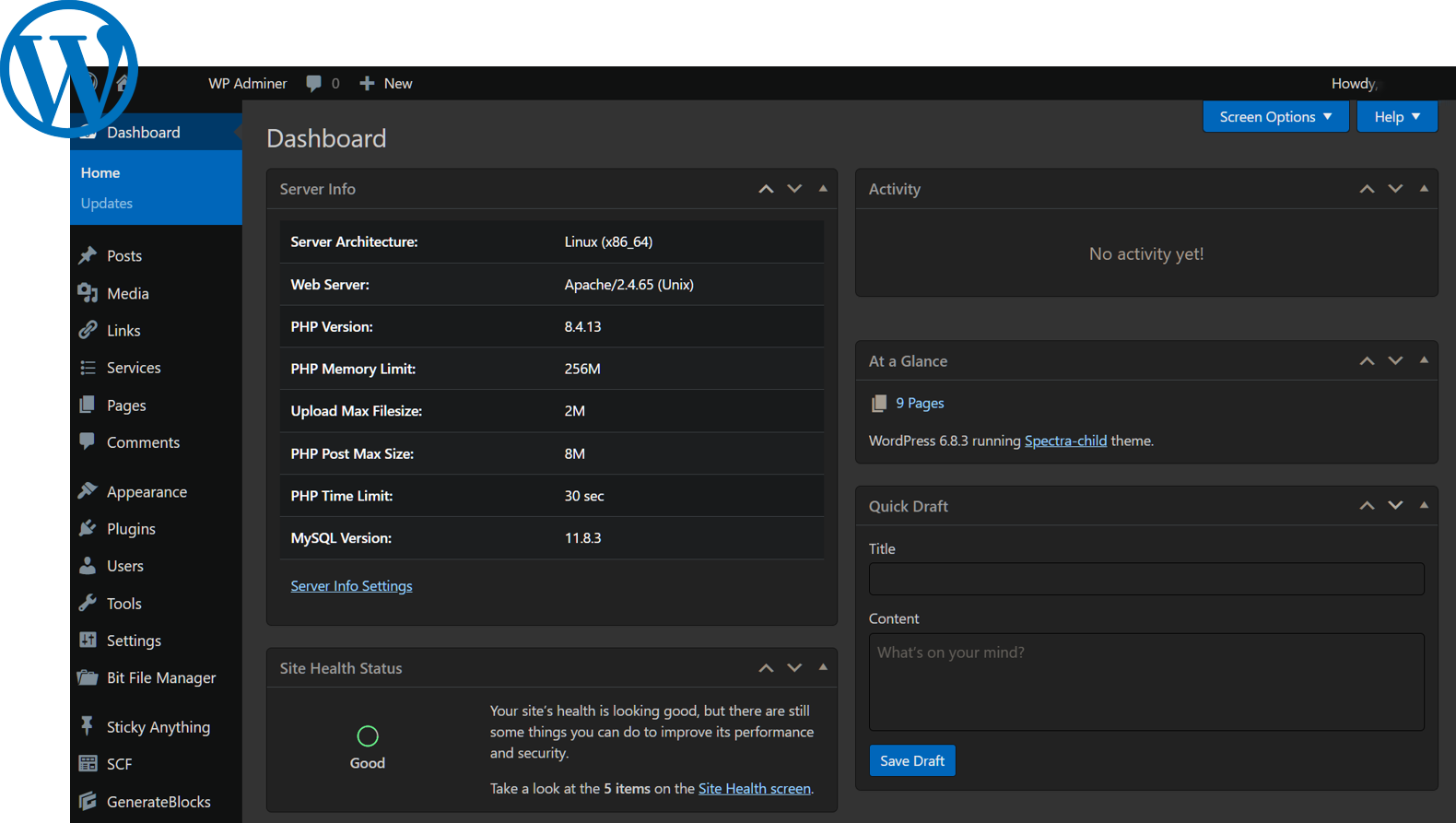
Task: Click the comments bubble icon in admin bar
Action: (313, 83)
